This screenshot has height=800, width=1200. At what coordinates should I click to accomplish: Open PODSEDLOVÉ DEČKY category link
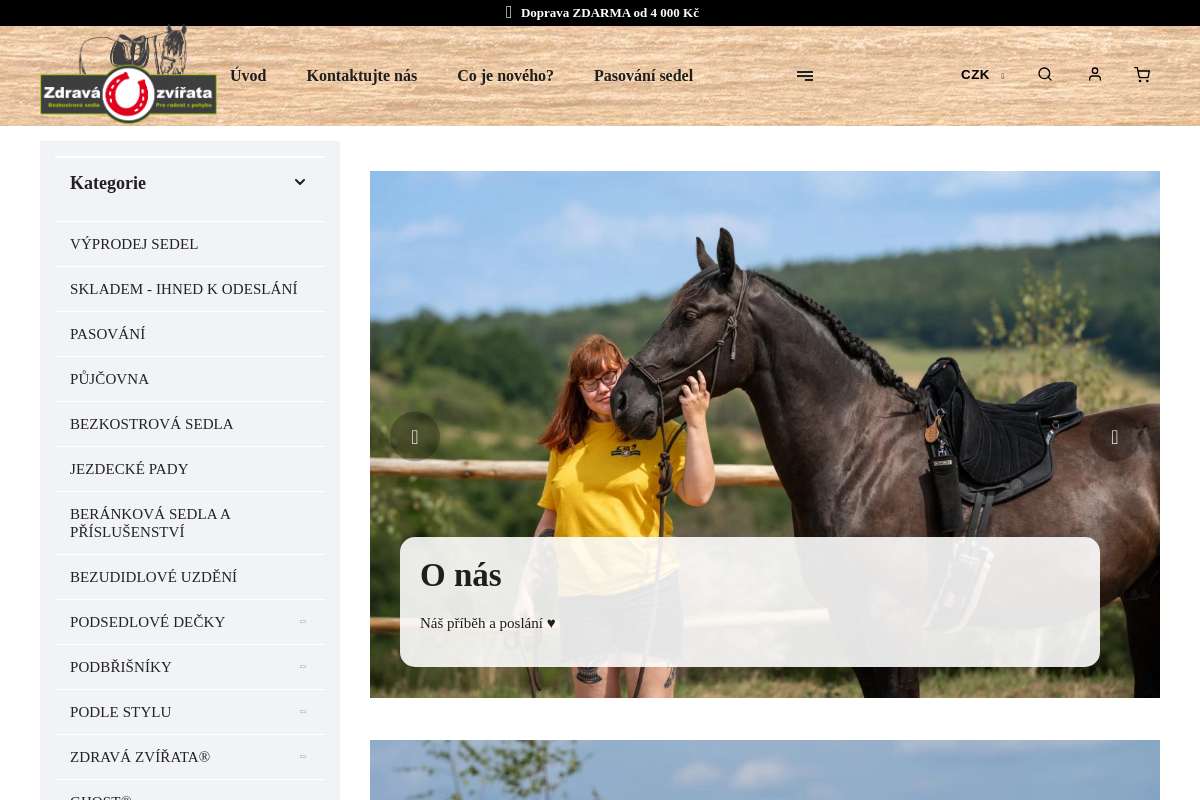pyautogui.click(x=148, y=622)
